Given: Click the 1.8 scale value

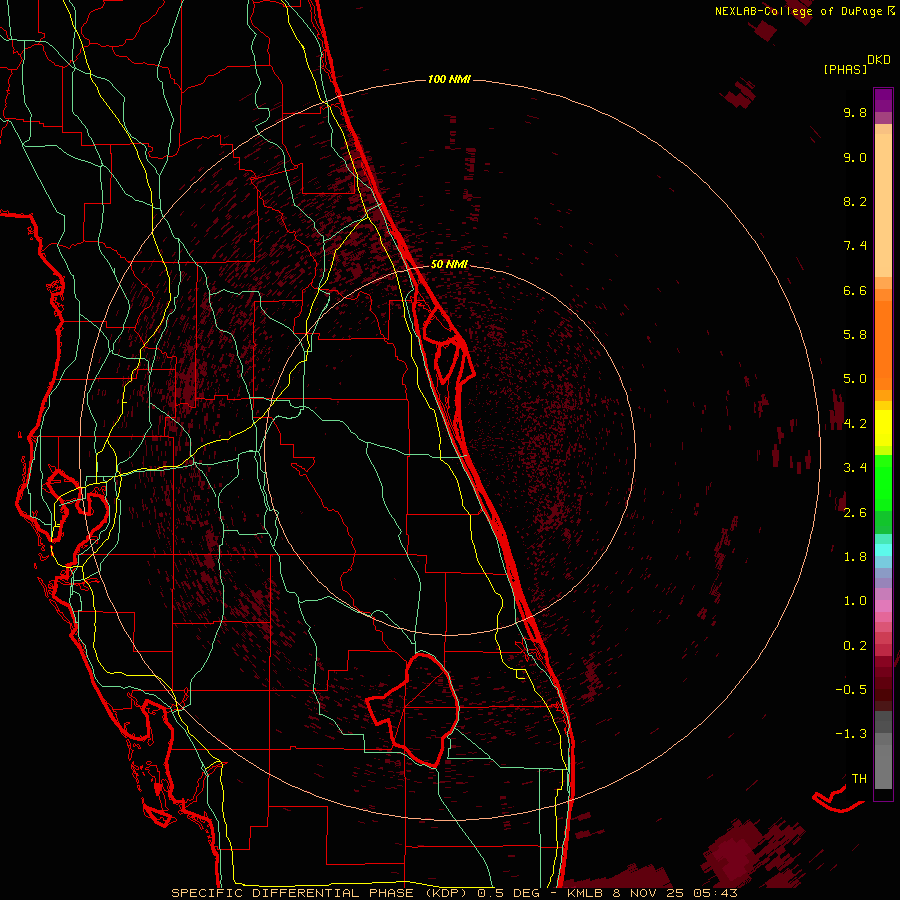Looking at the screenshot, I should [x=855, y=557].
